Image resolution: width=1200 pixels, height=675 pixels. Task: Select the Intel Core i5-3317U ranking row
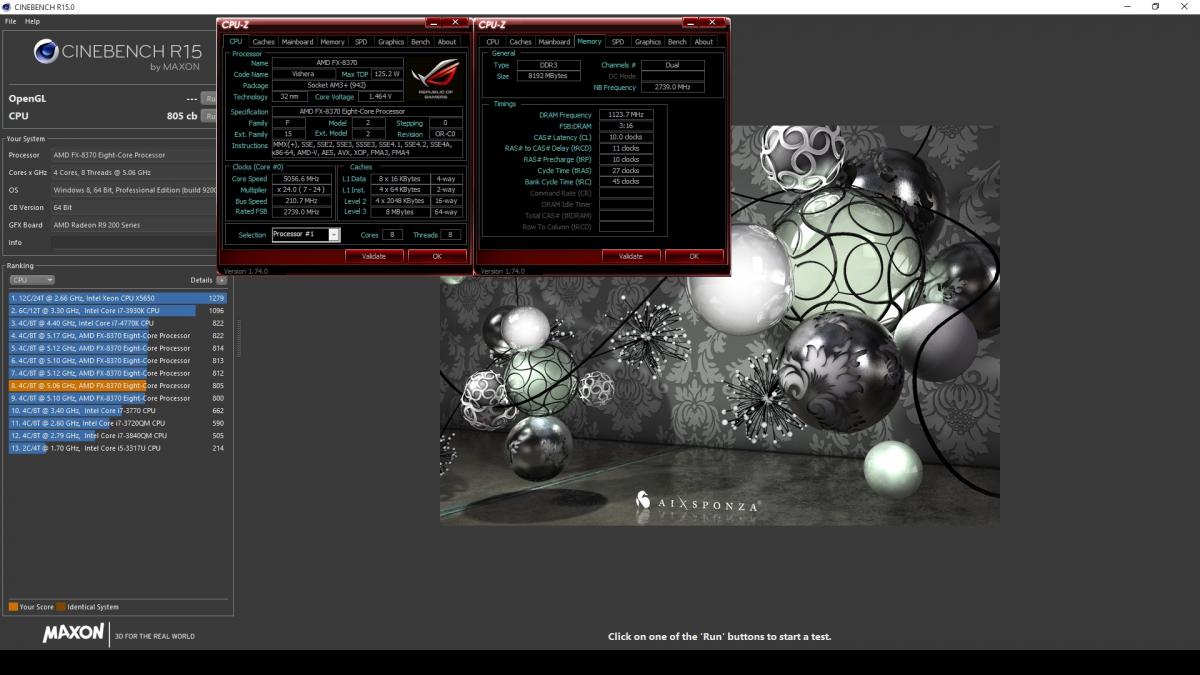[118, 448]
